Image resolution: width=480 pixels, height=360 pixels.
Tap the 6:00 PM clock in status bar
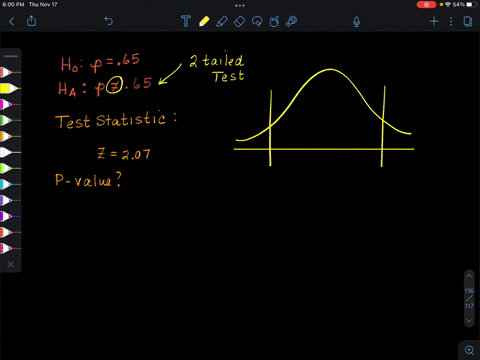click(x=13, y=5)
